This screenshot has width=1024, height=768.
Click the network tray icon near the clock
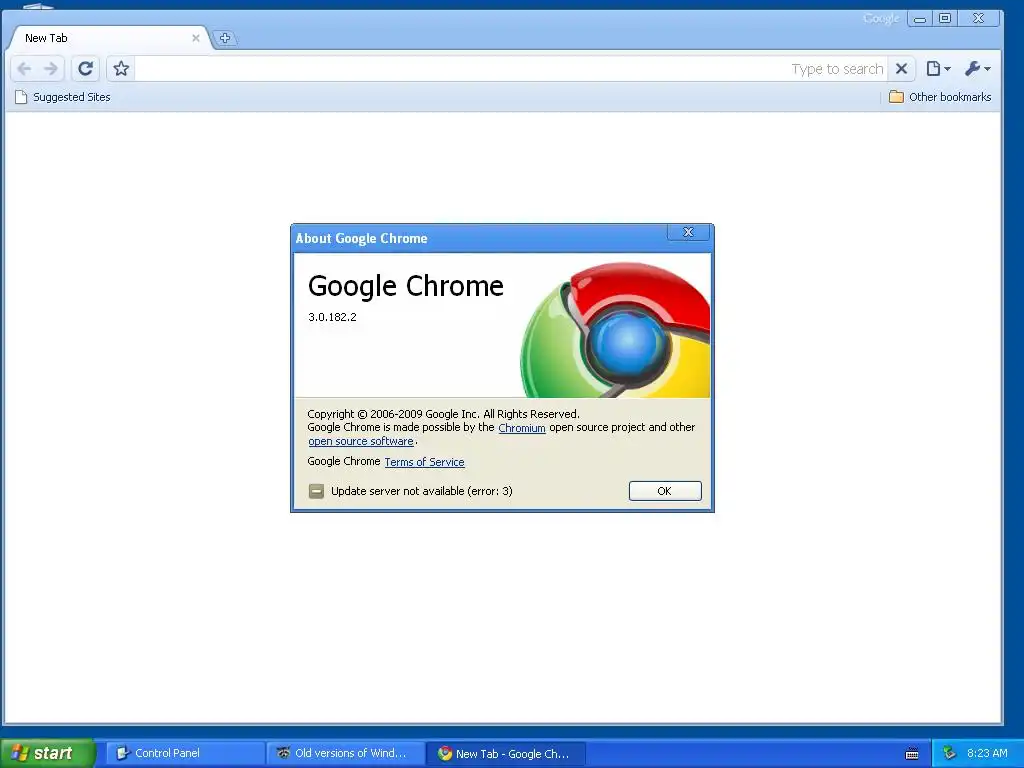tap(950, 753)
